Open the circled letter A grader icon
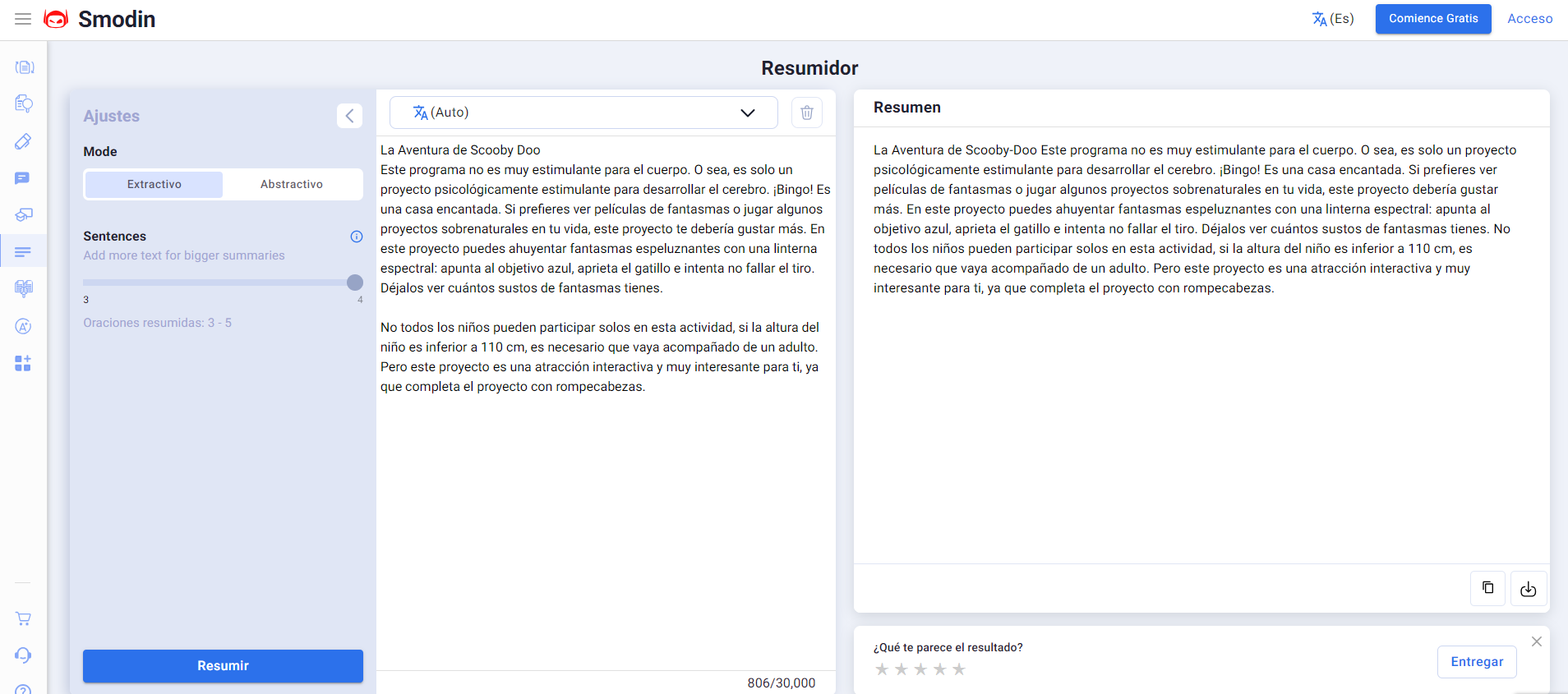 point(24,326)
